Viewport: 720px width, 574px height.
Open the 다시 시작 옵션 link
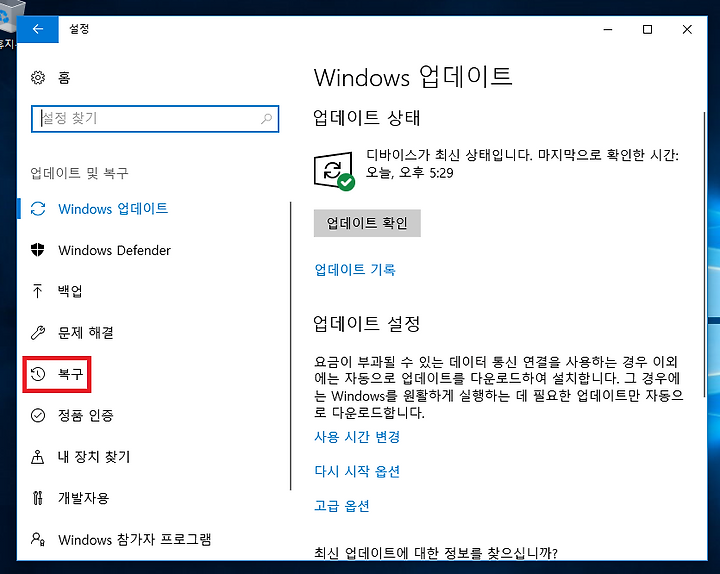[x=357, y=472]
